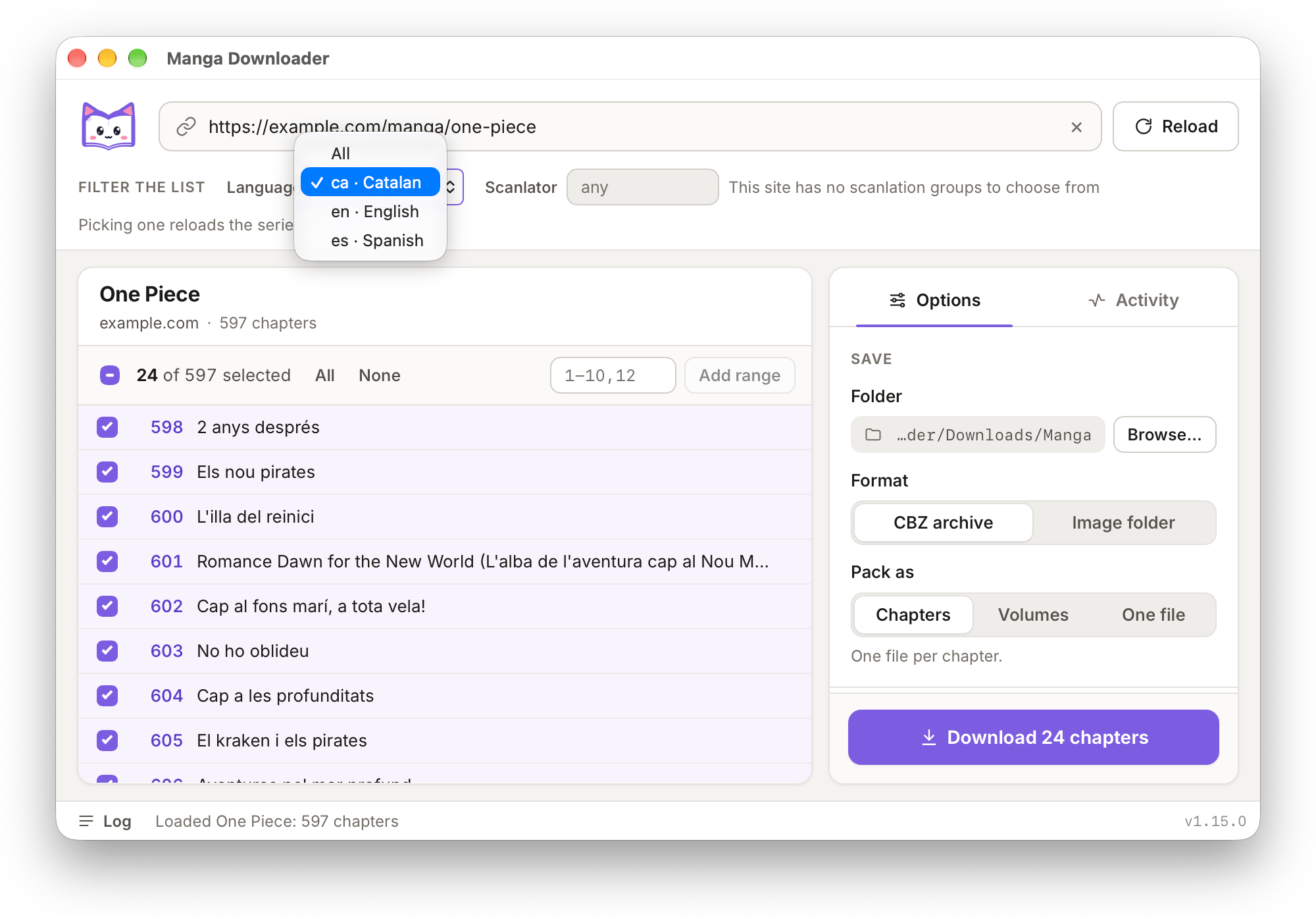The width and height of the screenshot is (1316, 915).
Task: Open the Scanlator any dropdown
Action: pyautogui.click(x=642, y=187)
